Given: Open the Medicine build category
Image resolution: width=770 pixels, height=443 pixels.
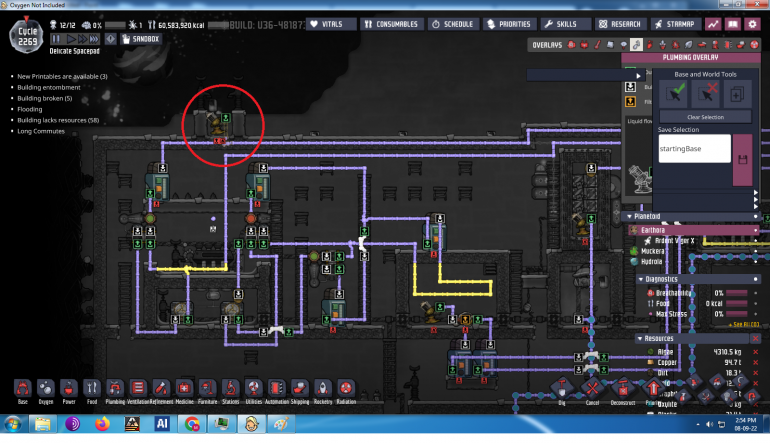Looking at the screenshot, I should pyautogui.click(x=184, y=388).
